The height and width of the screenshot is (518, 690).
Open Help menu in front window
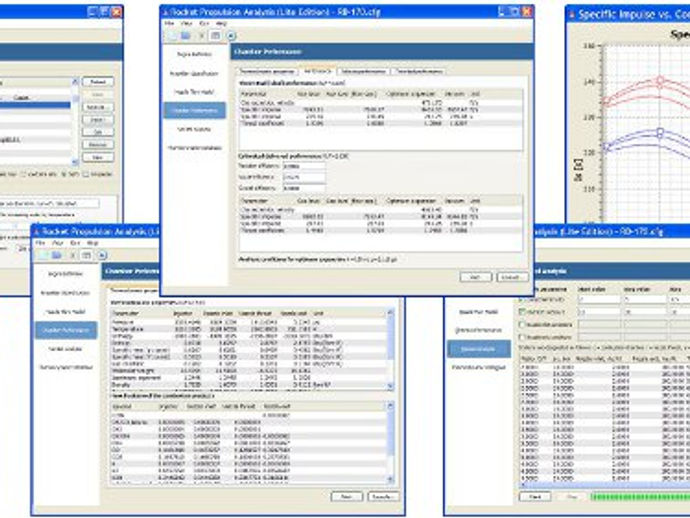click(x=221, y=23)
